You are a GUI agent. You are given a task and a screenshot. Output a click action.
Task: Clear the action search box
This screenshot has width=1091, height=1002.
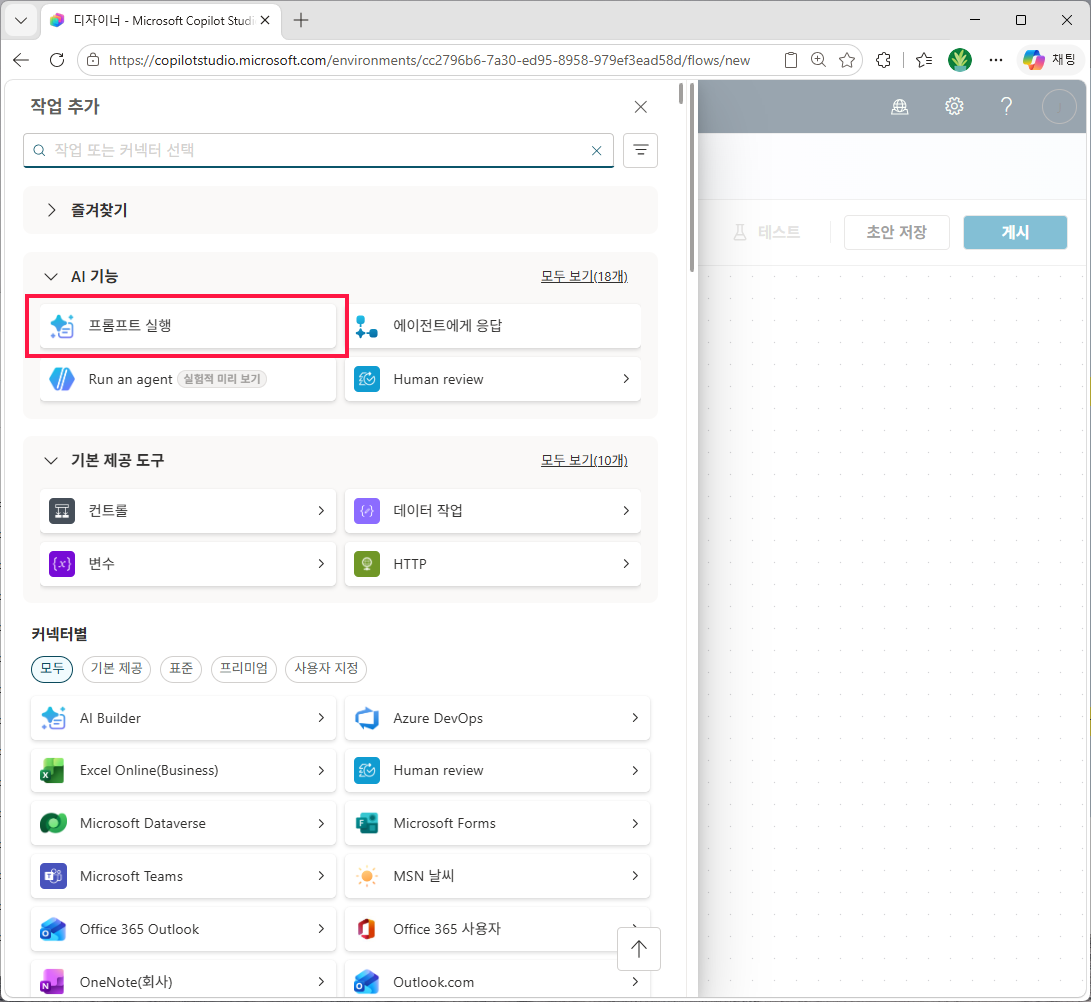[596, 150]
